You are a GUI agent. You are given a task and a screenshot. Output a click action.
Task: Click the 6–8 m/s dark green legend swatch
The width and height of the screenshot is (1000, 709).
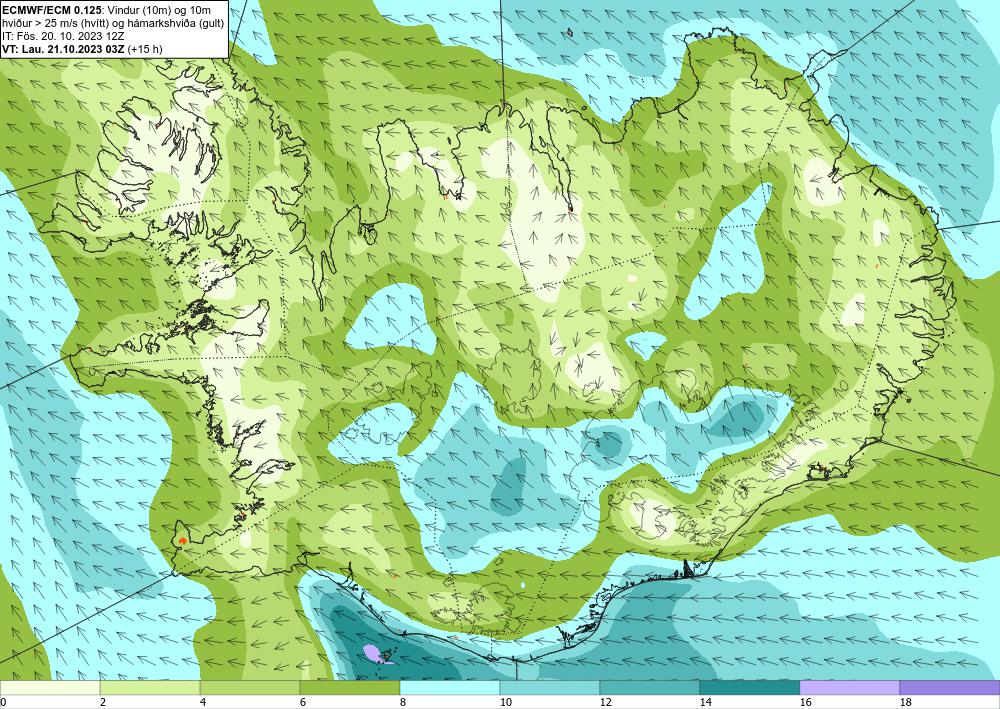[x=350, y=687]
